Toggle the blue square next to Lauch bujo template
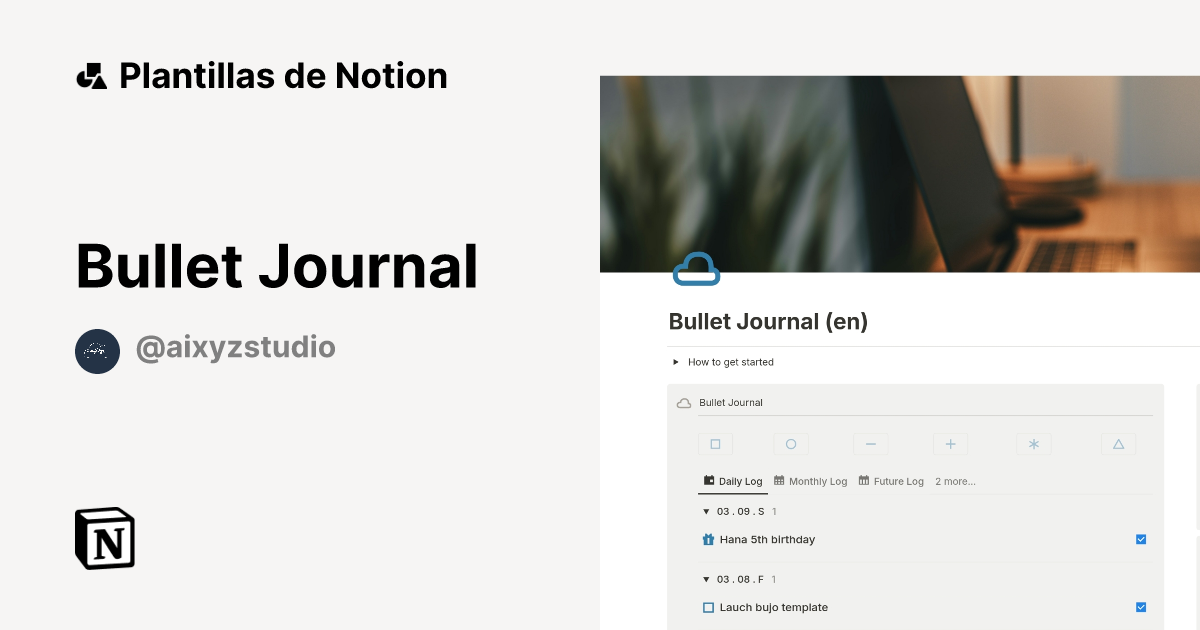1200x630 pixels. pos(708,607)
